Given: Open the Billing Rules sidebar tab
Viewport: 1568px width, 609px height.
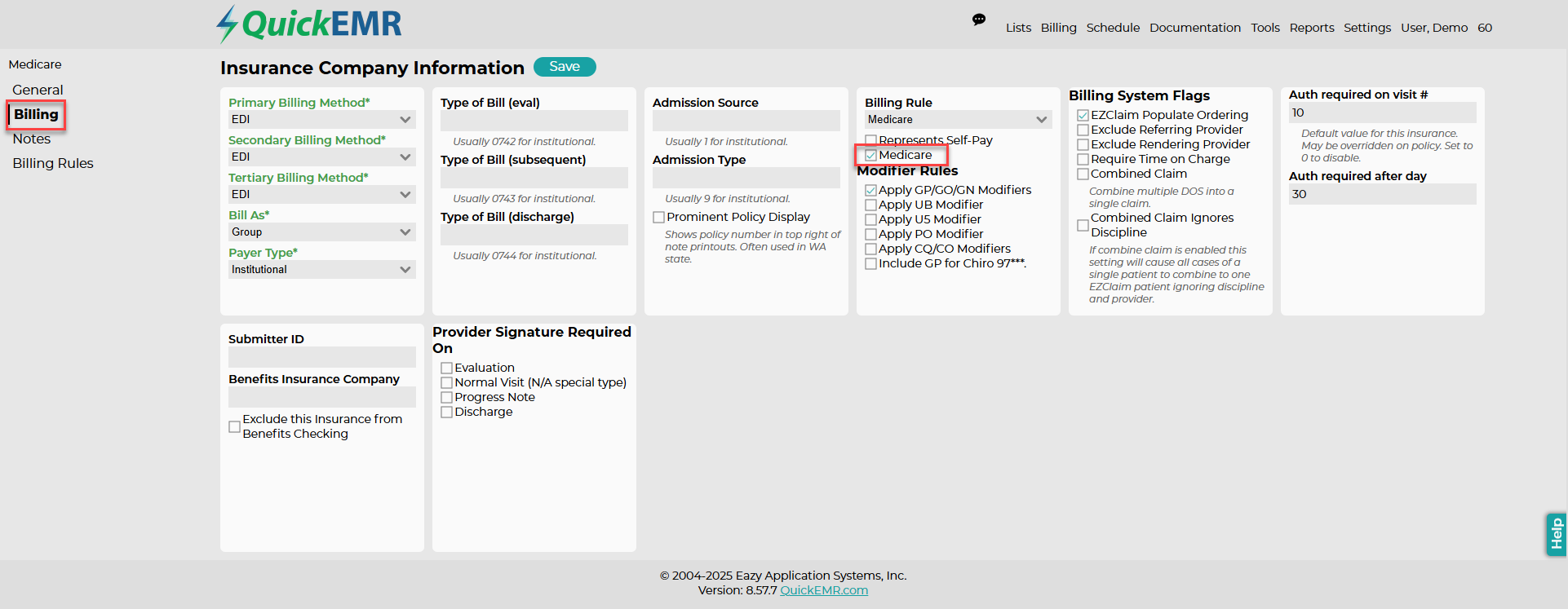Looking at the screenshot, I should [53, 163].
